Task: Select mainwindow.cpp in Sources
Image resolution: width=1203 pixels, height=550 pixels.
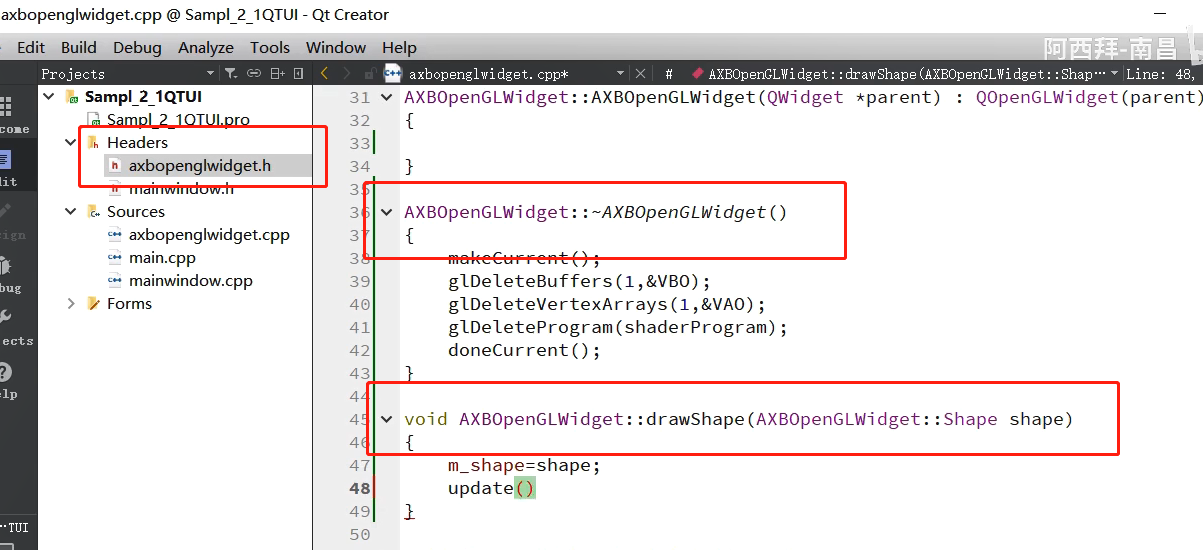Action: (191, 280)
